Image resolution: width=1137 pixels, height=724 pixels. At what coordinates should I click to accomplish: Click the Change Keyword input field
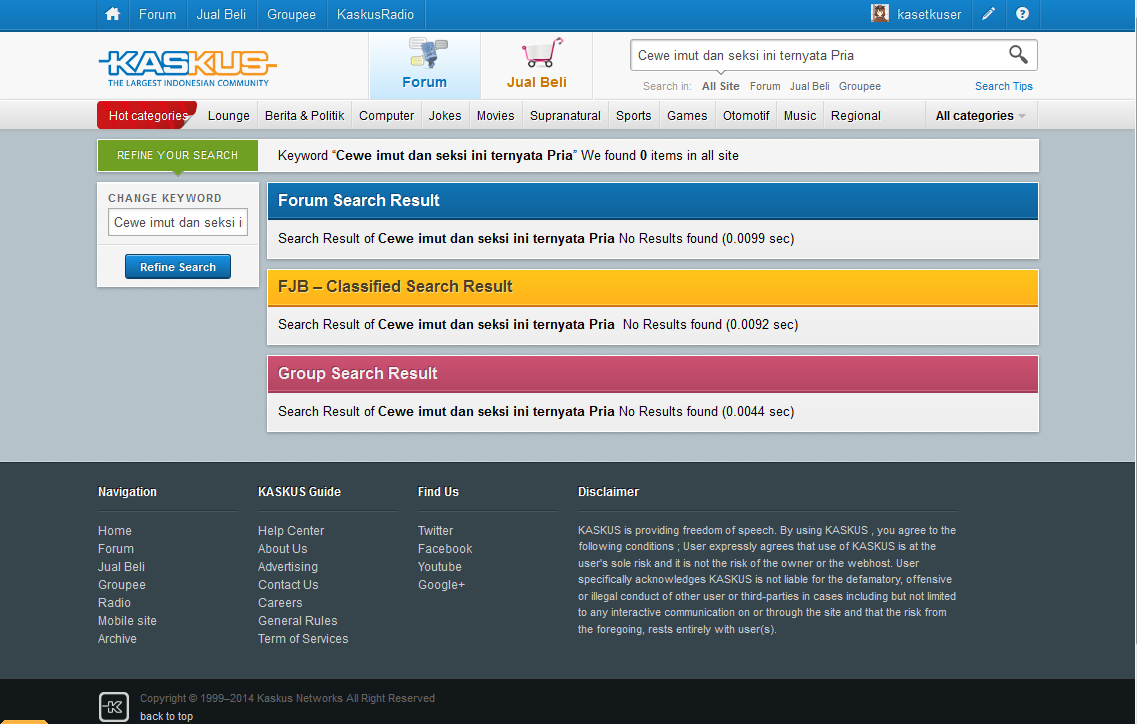coord(178,222)
